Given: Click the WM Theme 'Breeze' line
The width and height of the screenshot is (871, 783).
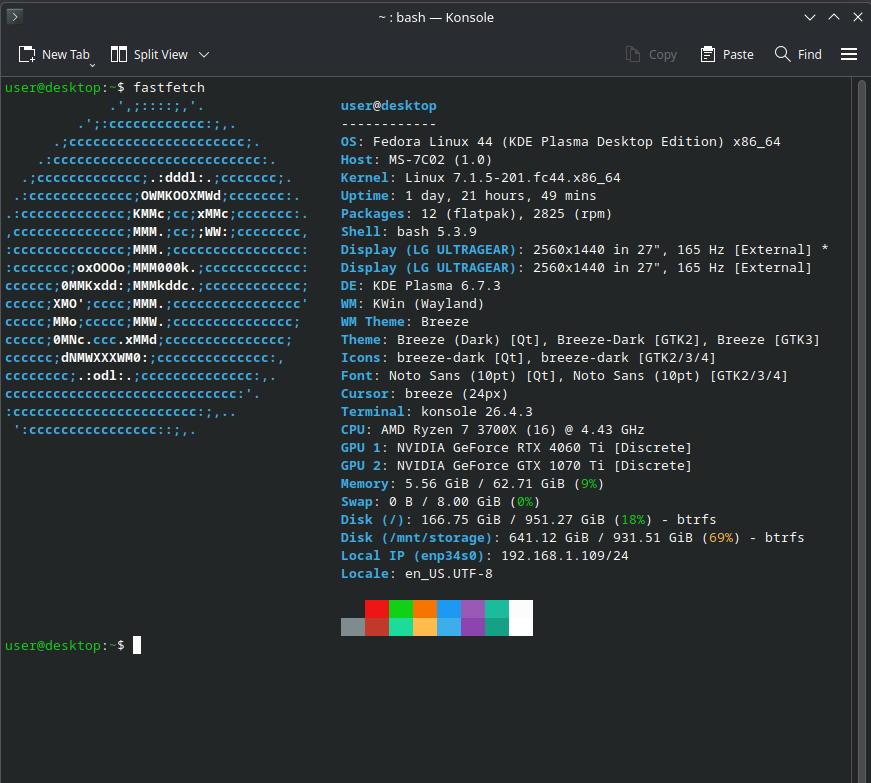Looking at the screenshot, I should [x=404, y=322].
